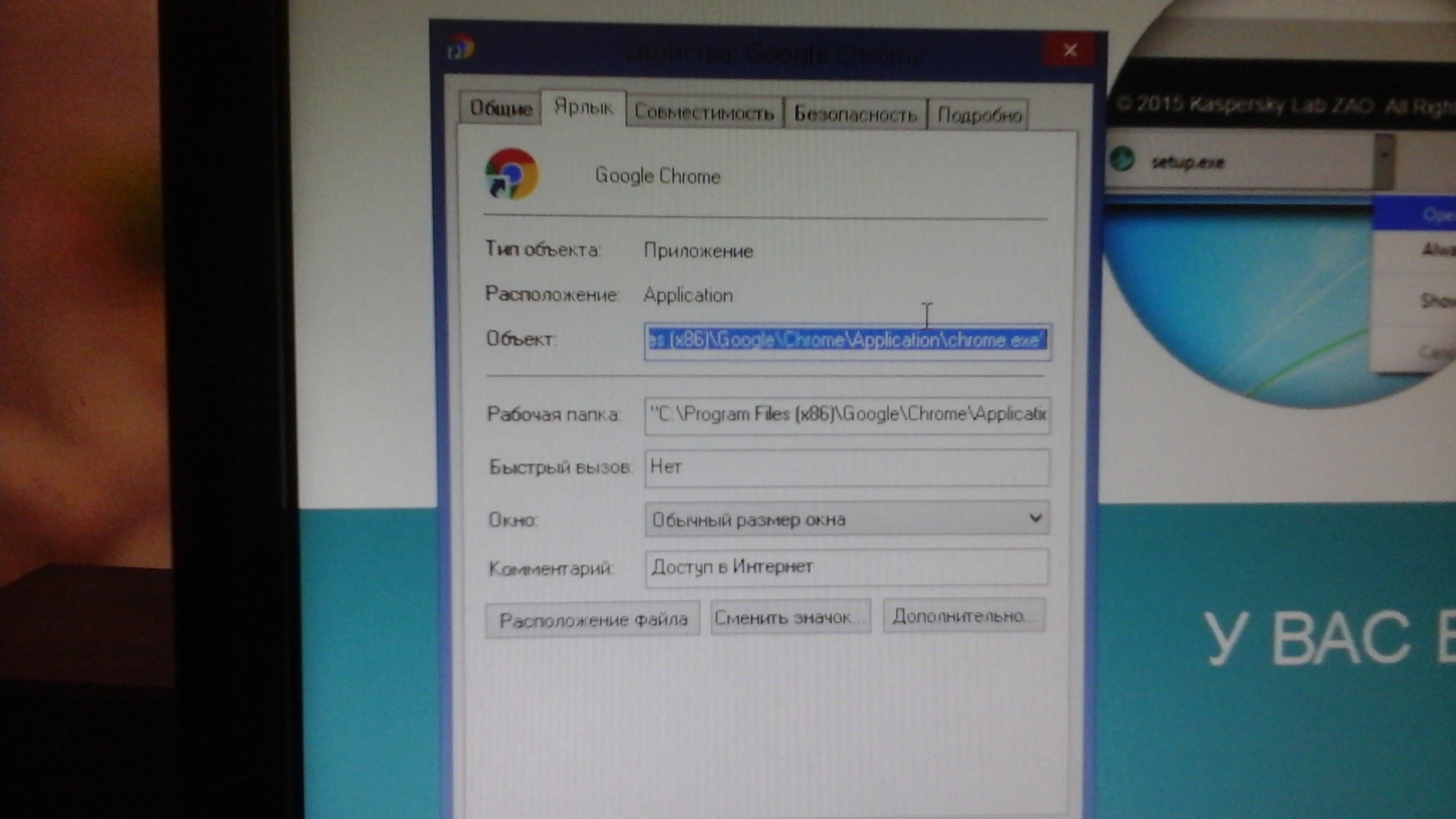This screenshot has height=819, width=1456.
Task: Select the Ярлык tab
Action: pyautogui.click(x=582, y=108)
